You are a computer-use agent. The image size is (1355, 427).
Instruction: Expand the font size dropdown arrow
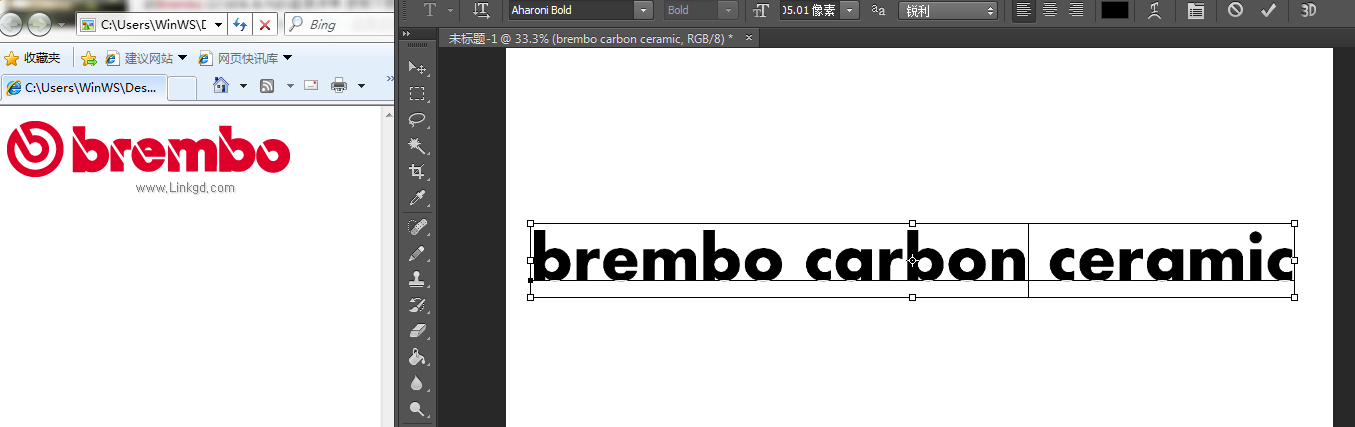[850, 10]
